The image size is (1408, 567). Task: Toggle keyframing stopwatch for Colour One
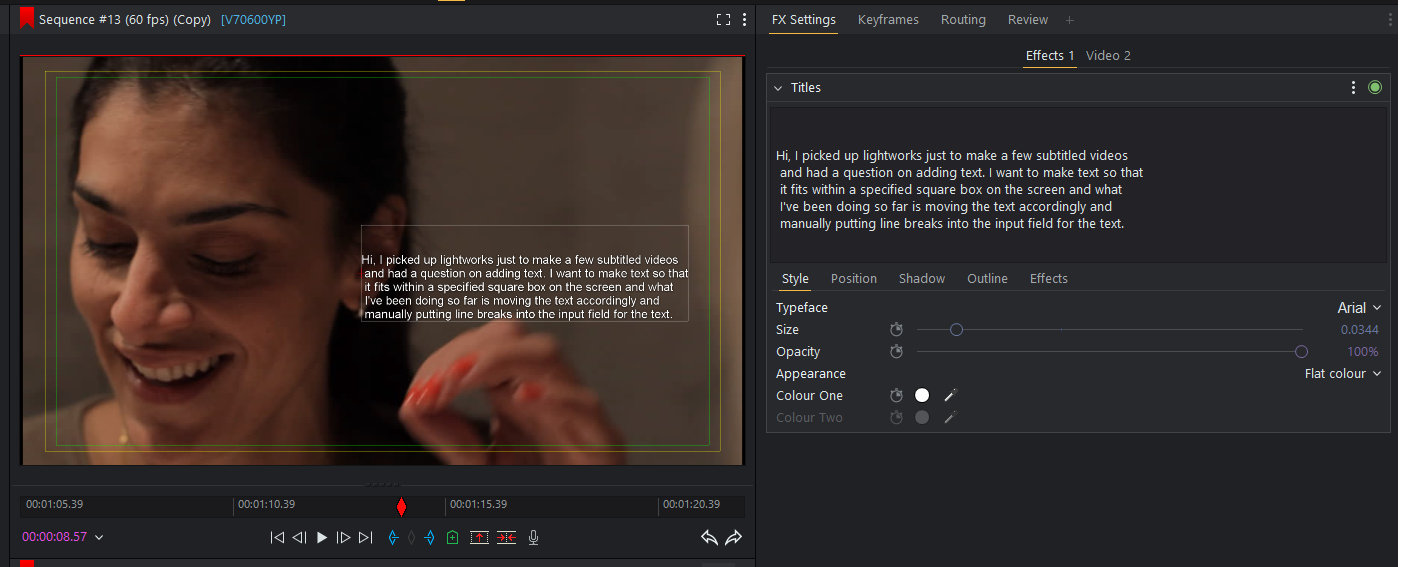897,396
